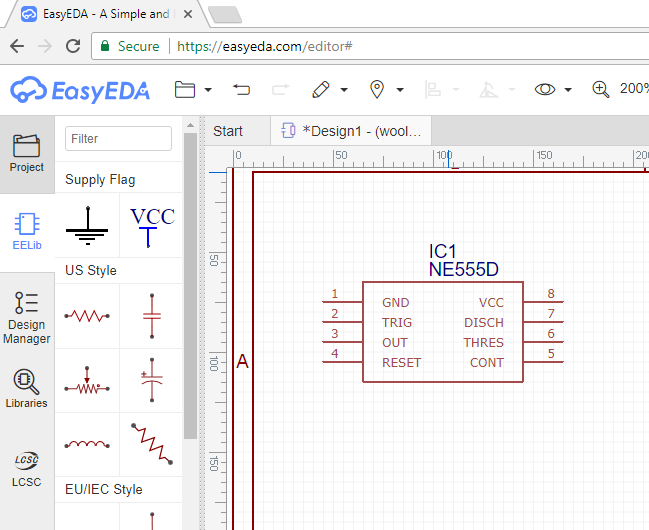Viewport: 649px width, 530px height.
Task: Select the inductor coil symbol
Action: pos(87,445)
